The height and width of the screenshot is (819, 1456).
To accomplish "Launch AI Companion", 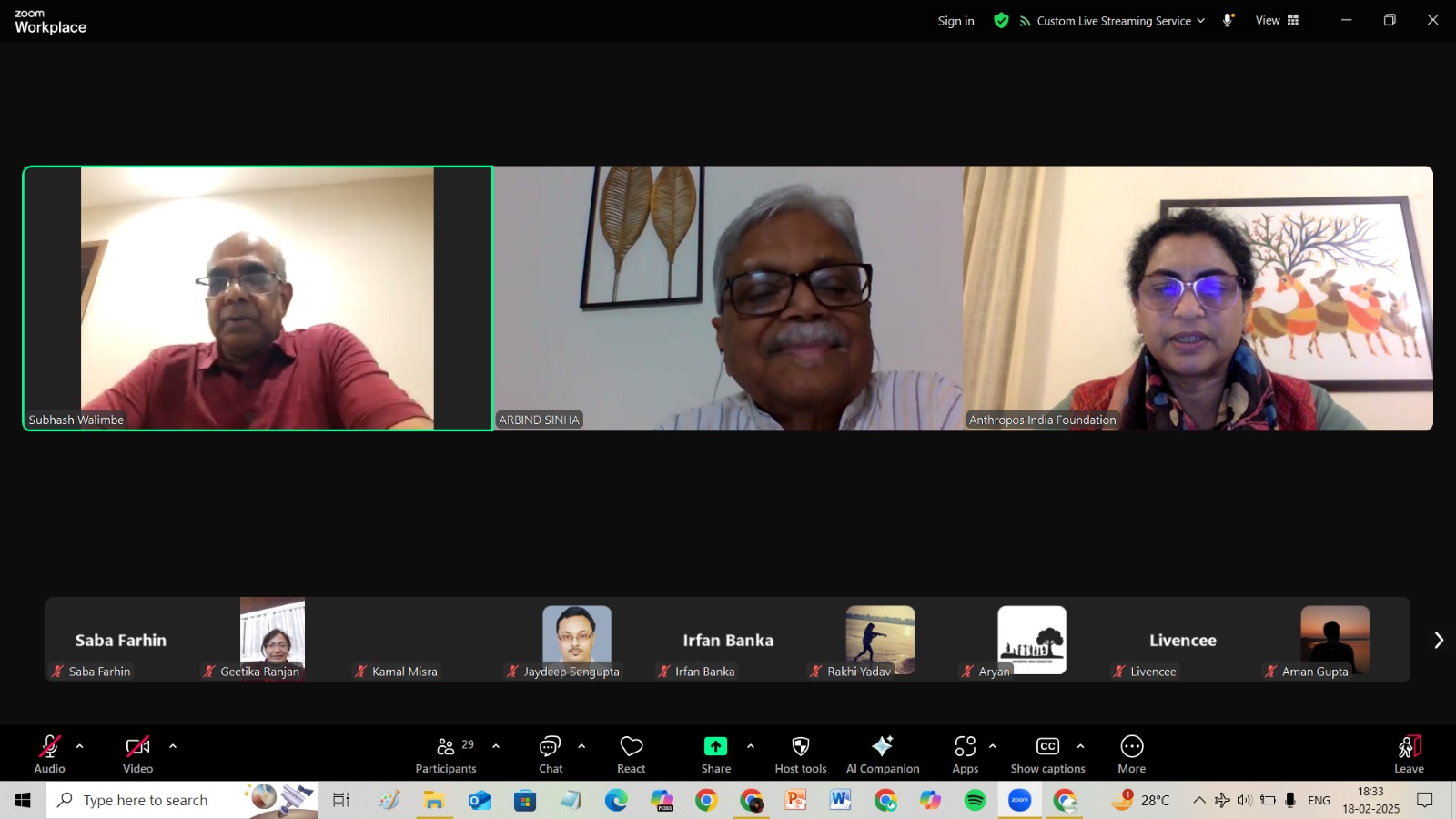I will point(883,754).
